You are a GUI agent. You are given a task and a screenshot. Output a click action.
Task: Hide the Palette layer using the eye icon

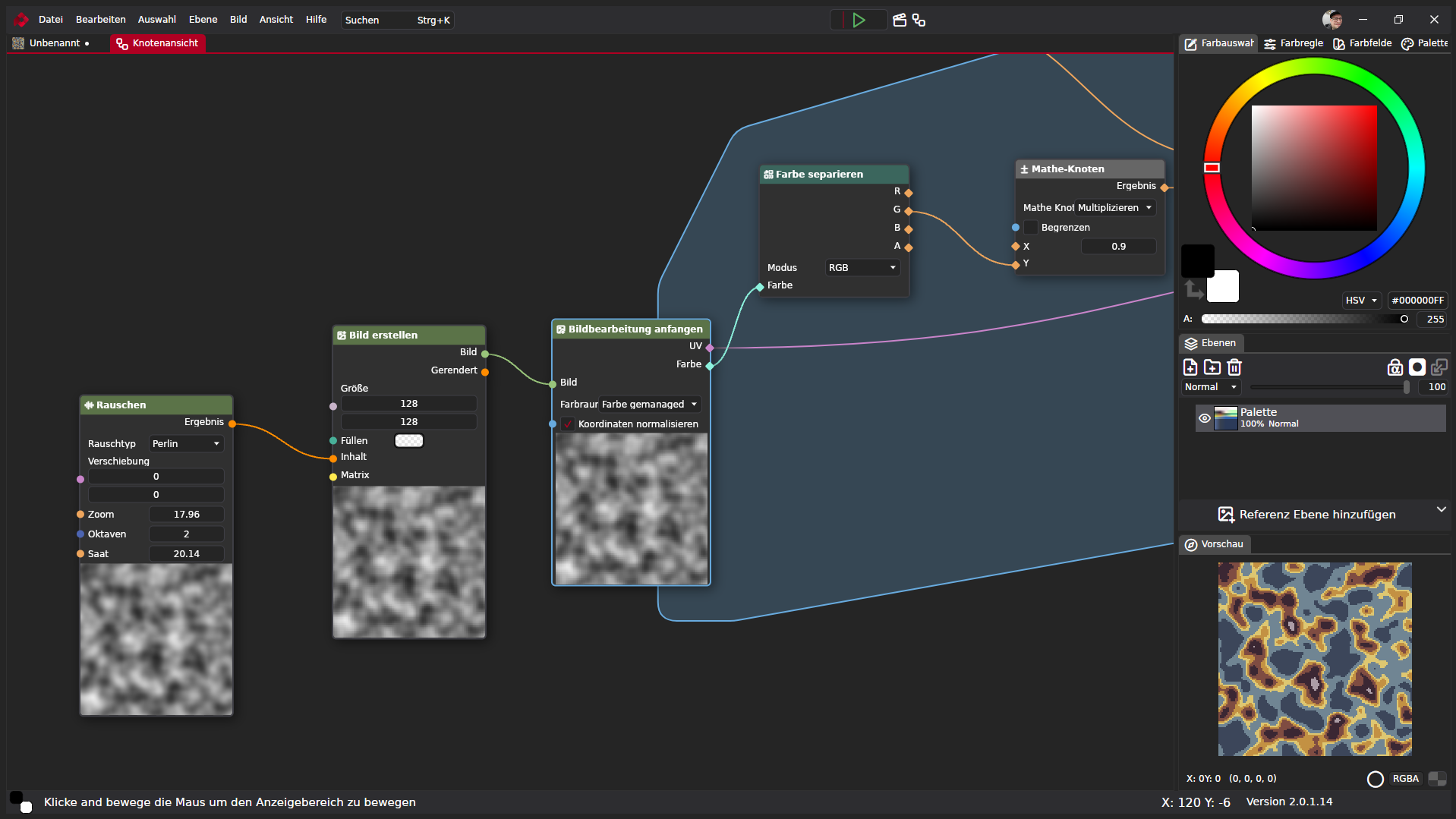point(1205,418)
